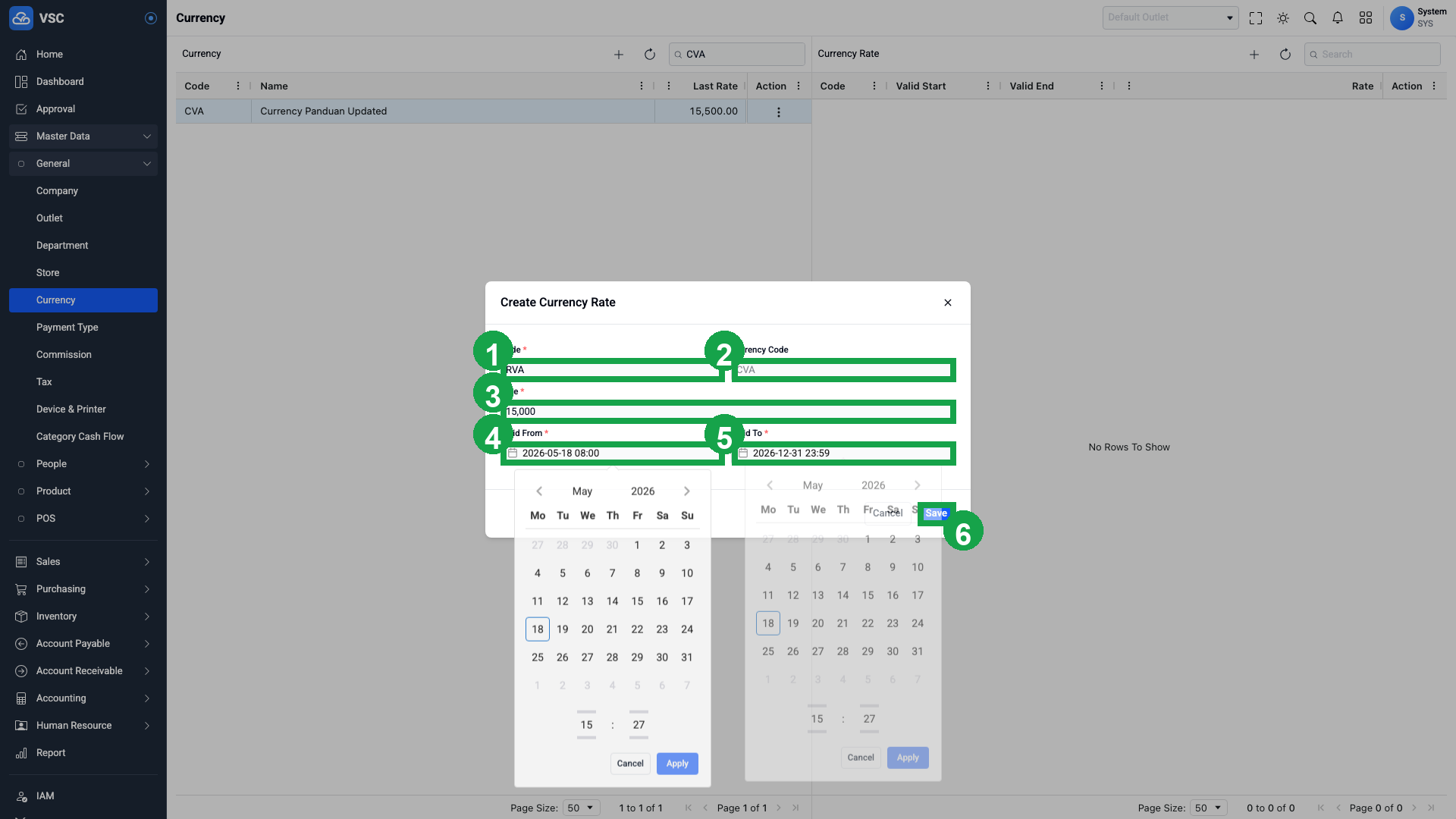1456x819 pixels.
Task: Click the Valid To date field
Action: pos(843,453)
